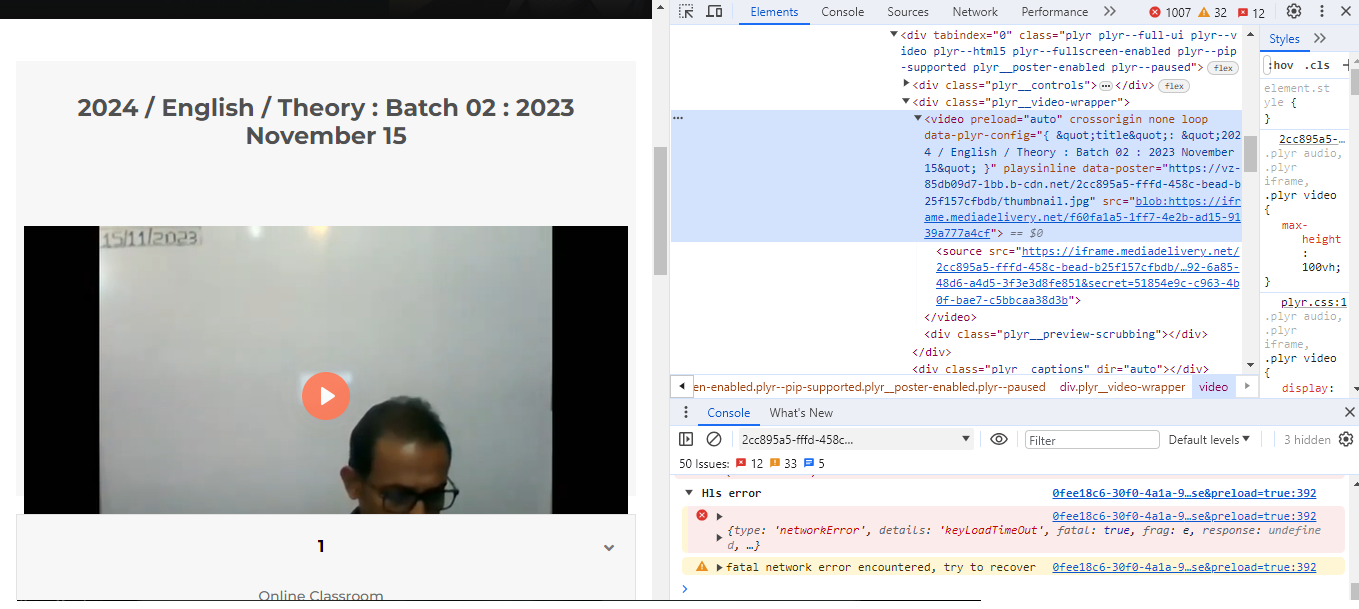Click the ellipsis in plyr__controls div
Image resolution: width=1359 pixels, height=609 pixels.
click(x=1106, y=86)
